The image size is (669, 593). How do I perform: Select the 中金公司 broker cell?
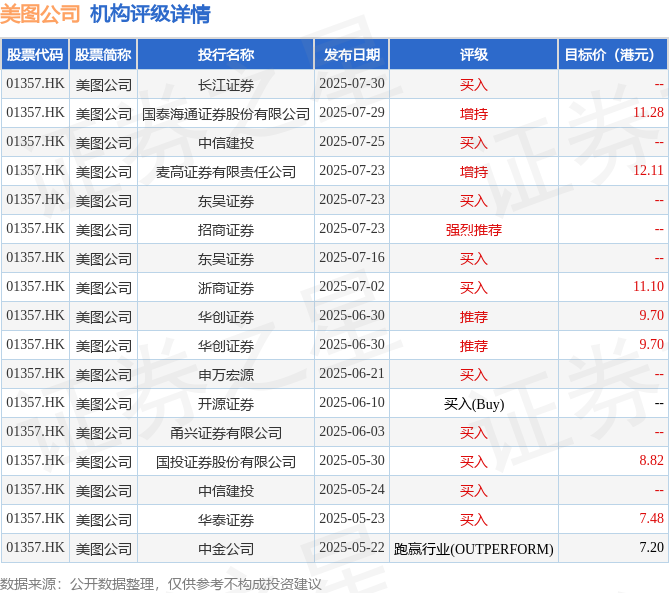pos(226,549)
